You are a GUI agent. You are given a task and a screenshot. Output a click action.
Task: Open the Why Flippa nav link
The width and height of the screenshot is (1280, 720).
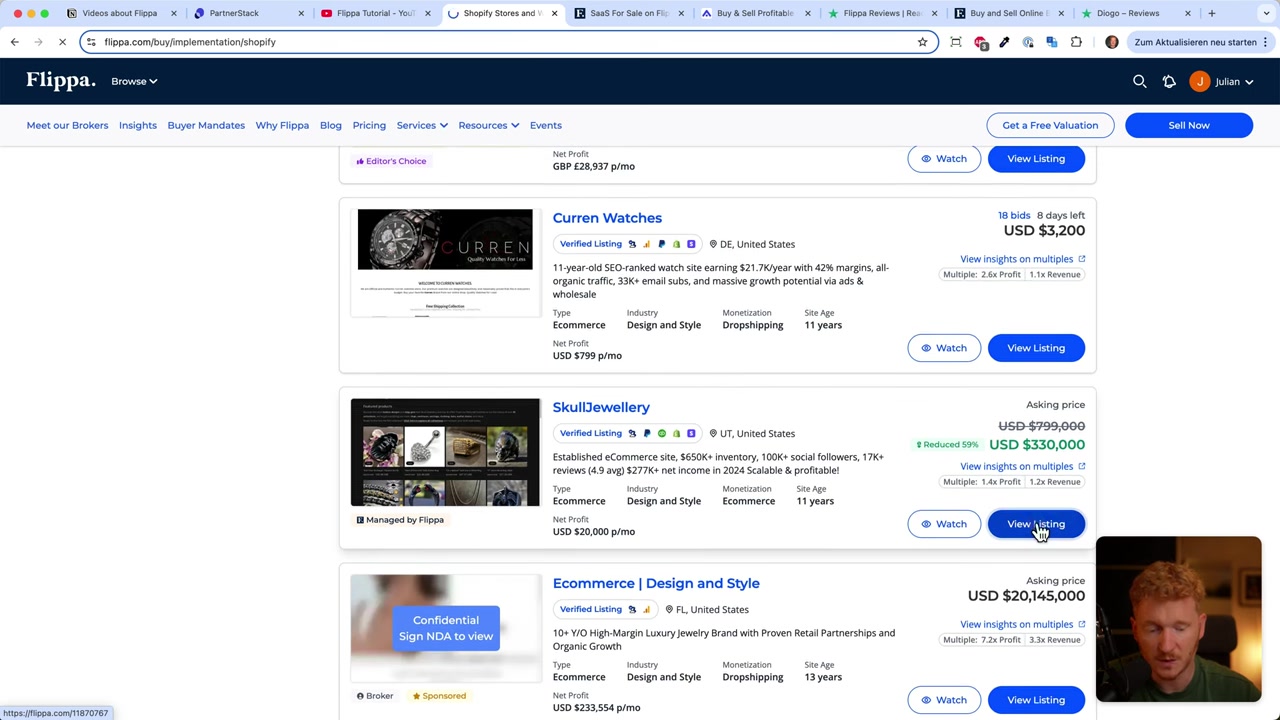pyautogui.click(x=282, y=125)
